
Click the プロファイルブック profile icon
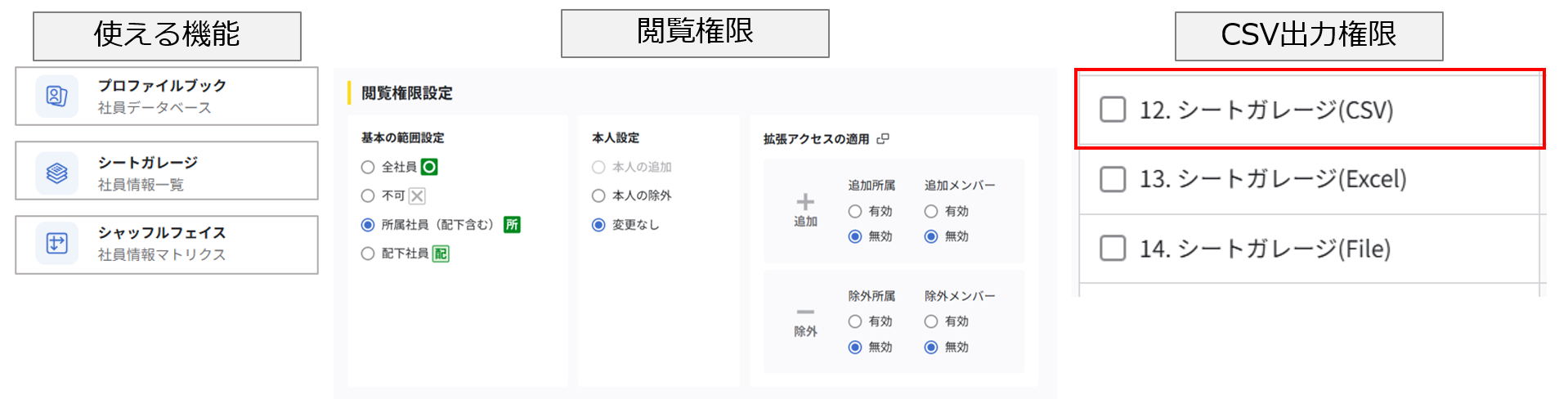[56, 97]
